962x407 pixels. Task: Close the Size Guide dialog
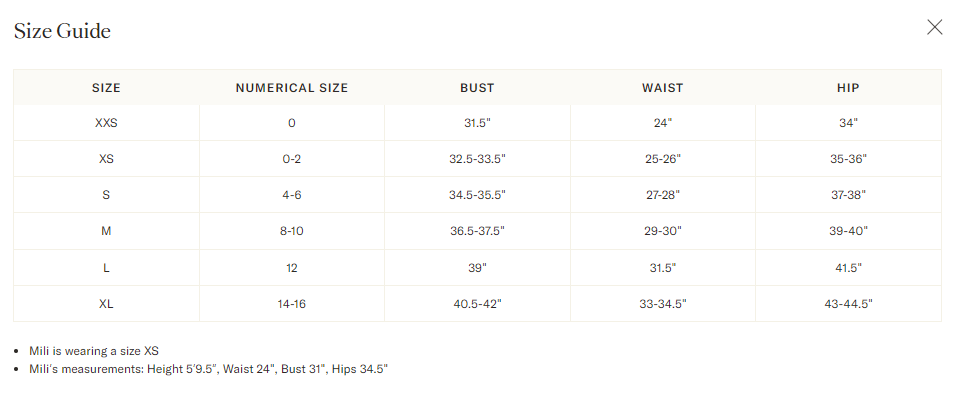tap(935, 28)
